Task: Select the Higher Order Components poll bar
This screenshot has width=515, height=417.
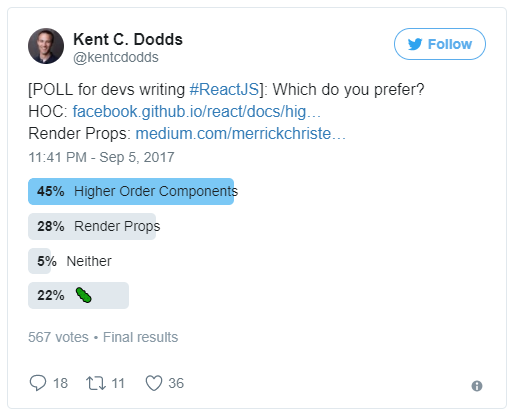Action: pos(131,191)
